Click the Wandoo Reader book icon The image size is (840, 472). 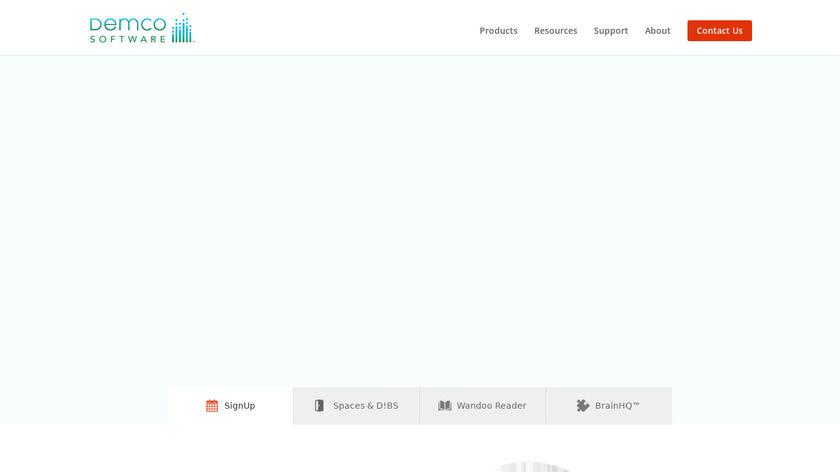(x=445, y=406)
